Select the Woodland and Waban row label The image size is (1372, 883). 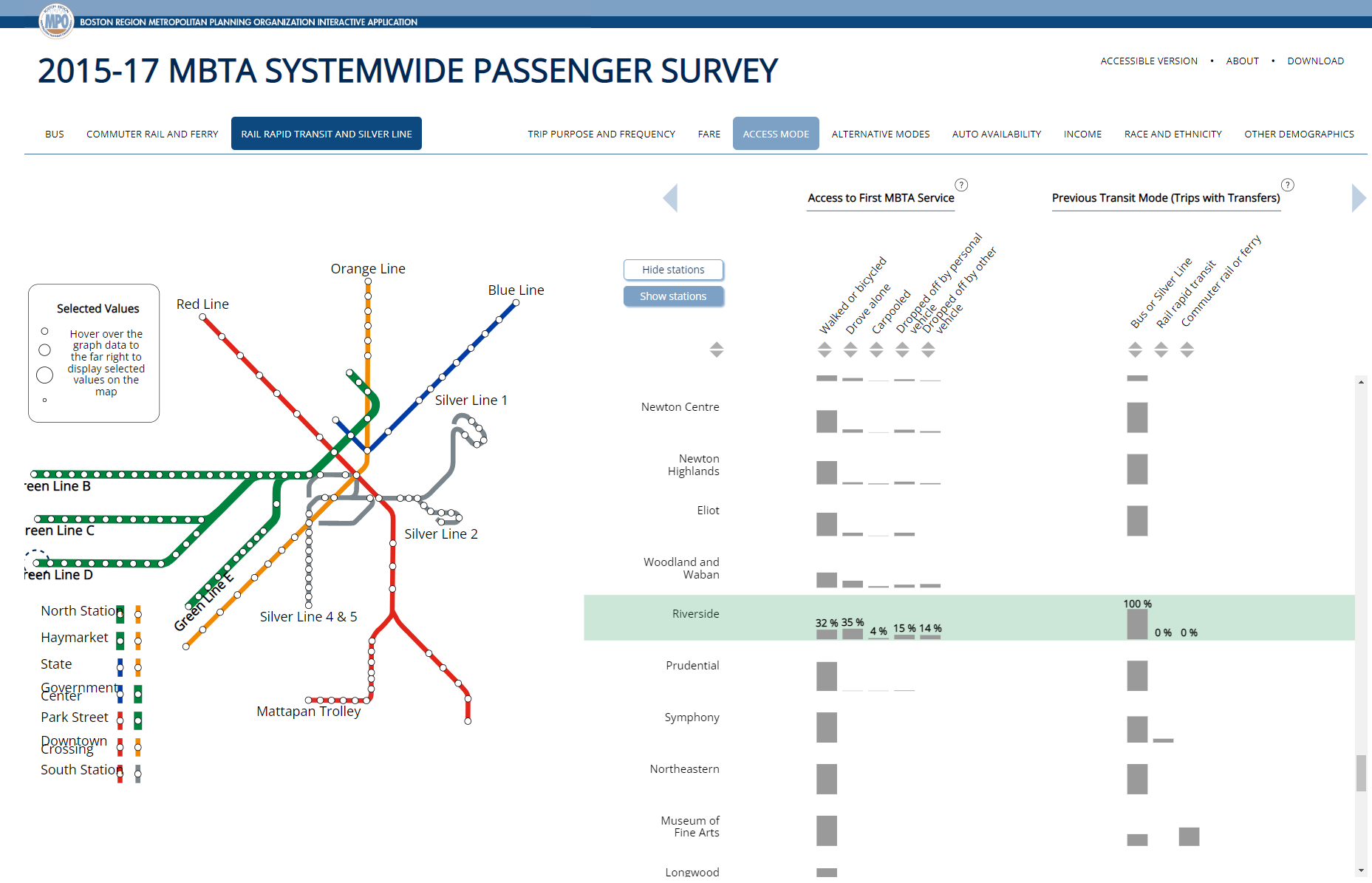click(681, 568)
